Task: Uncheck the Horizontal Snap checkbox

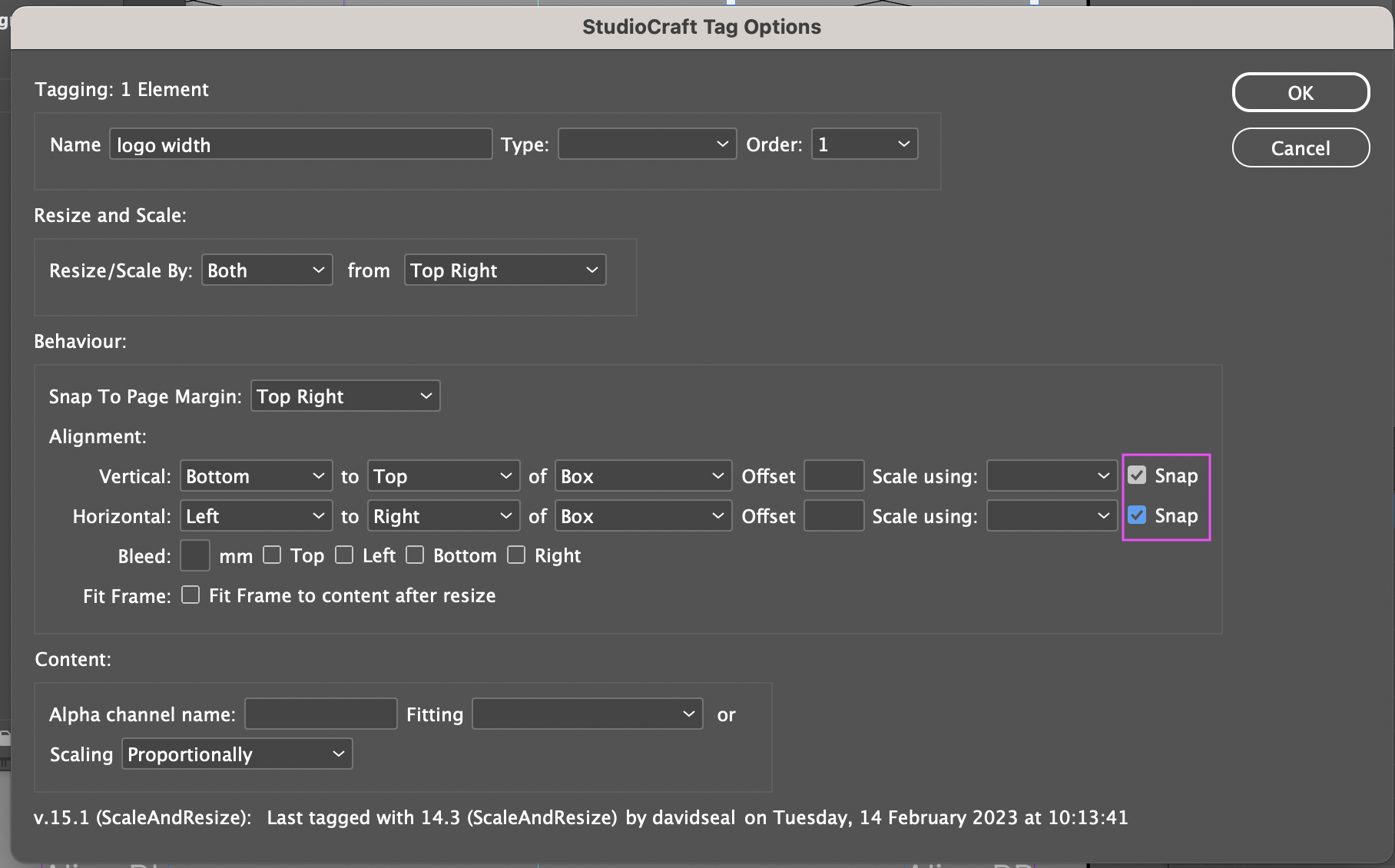Action: click(1137, 515)
